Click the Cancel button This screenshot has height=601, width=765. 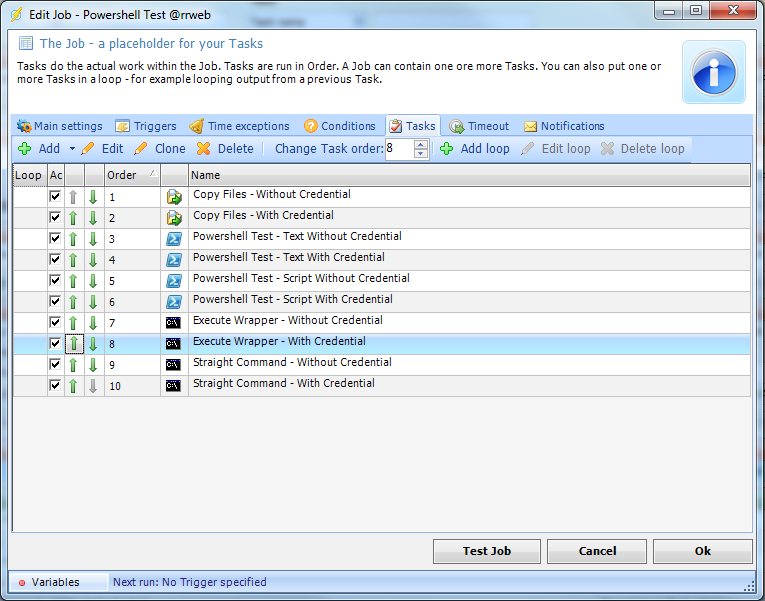[x=597, y=551]
